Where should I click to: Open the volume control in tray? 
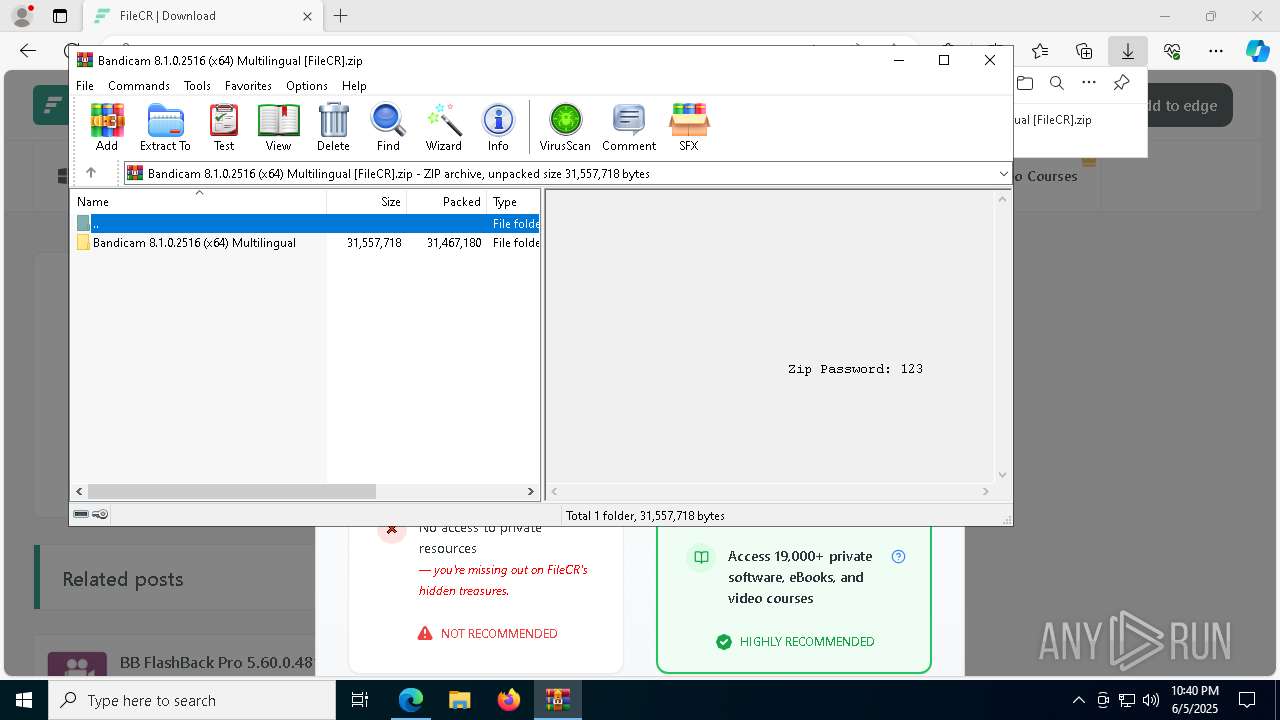1151,700
